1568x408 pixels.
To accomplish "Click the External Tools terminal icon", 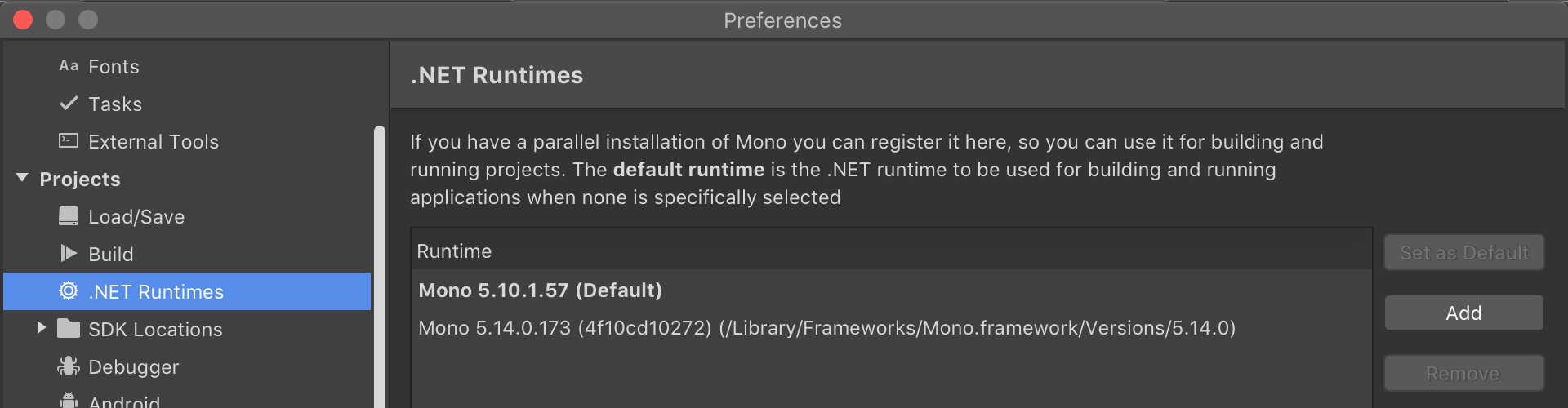I will click(x=69, y=141).
